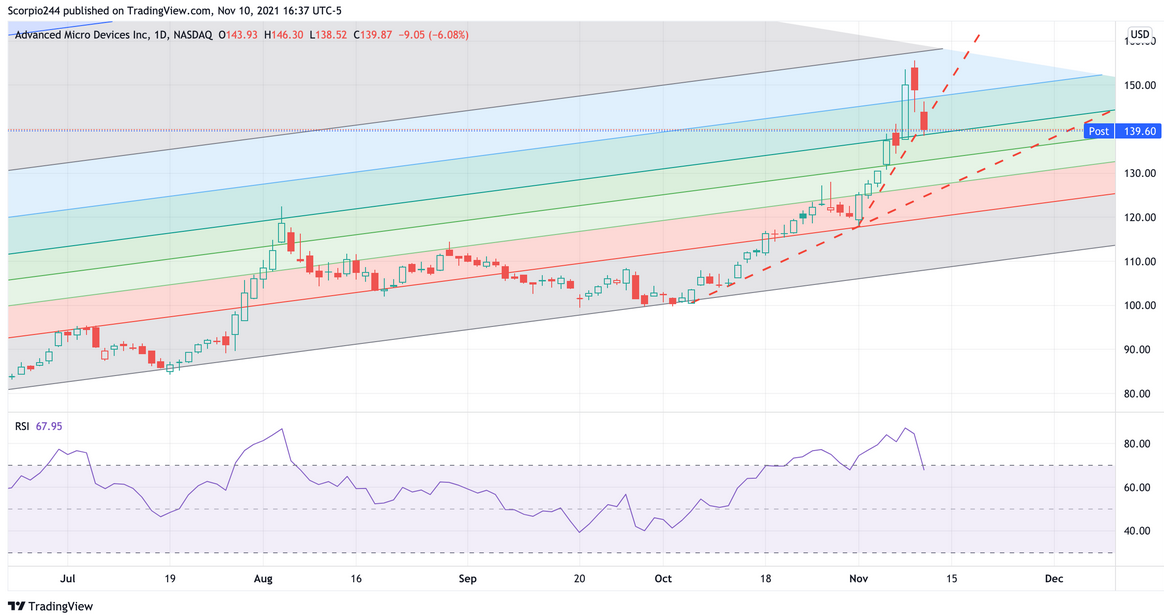The height and width of the screenshot is (615, 1164).
Task: Click the 120.00 price axis label
Action: point(1140,218)
